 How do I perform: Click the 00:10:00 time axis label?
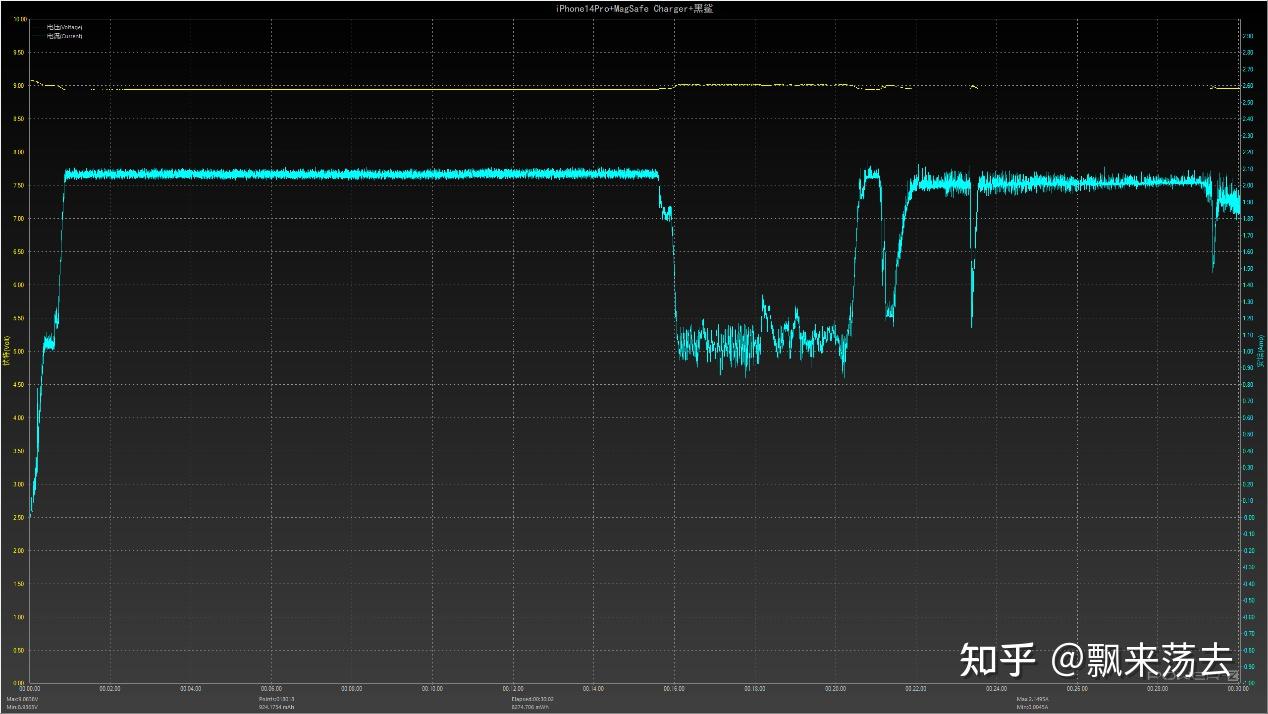432,689
